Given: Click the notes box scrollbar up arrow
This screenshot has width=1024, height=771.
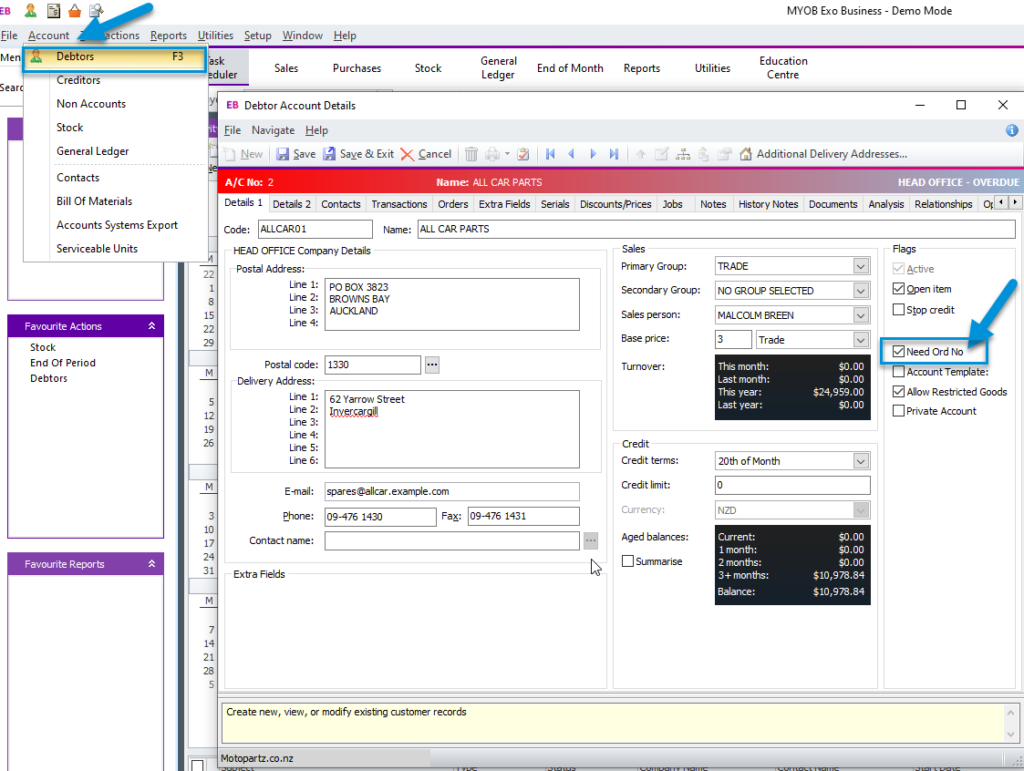Looking at the screenshot, I should click(x=1010, y=712).
